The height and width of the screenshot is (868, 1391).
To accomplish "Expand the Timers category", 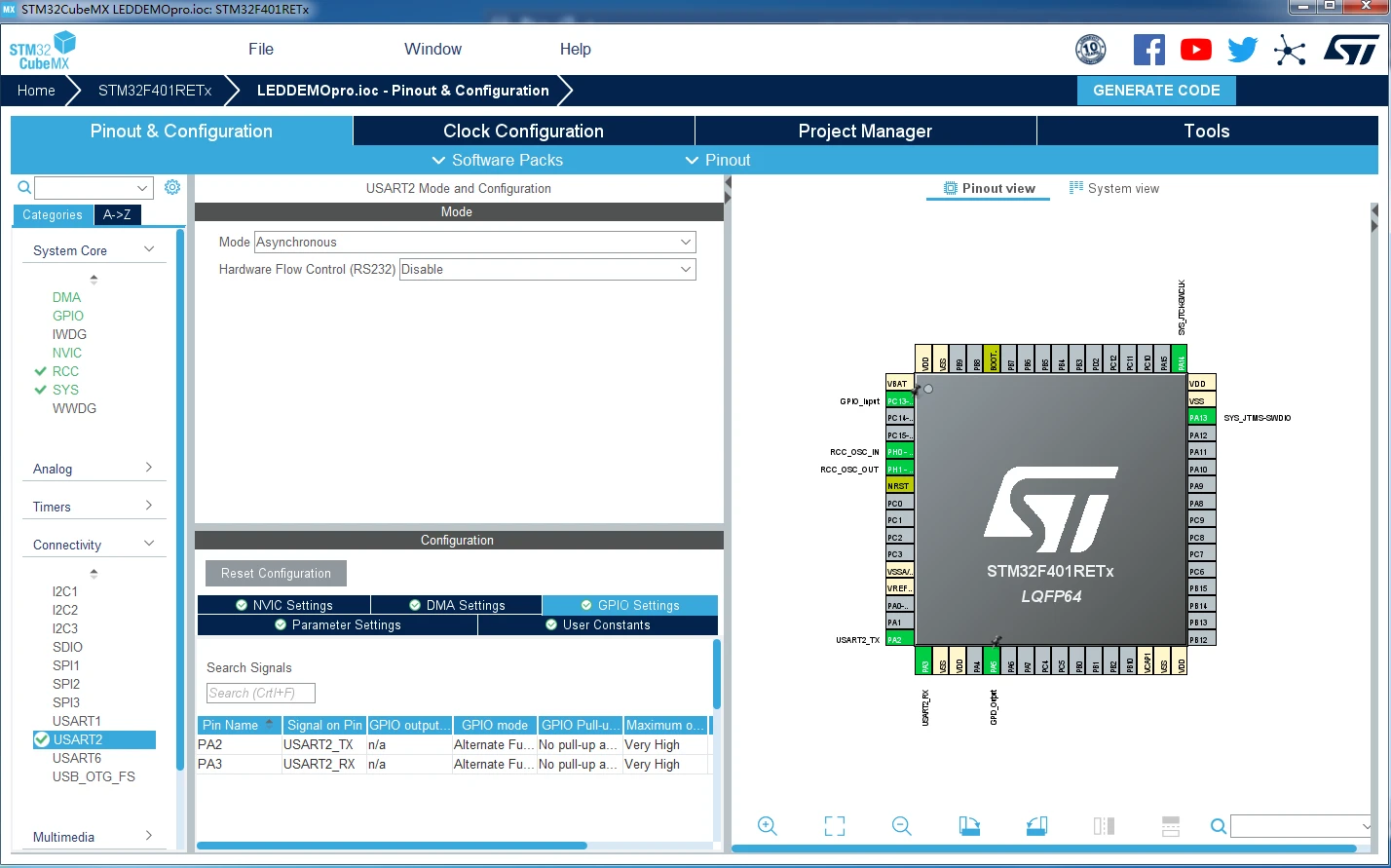I will 94,507.
